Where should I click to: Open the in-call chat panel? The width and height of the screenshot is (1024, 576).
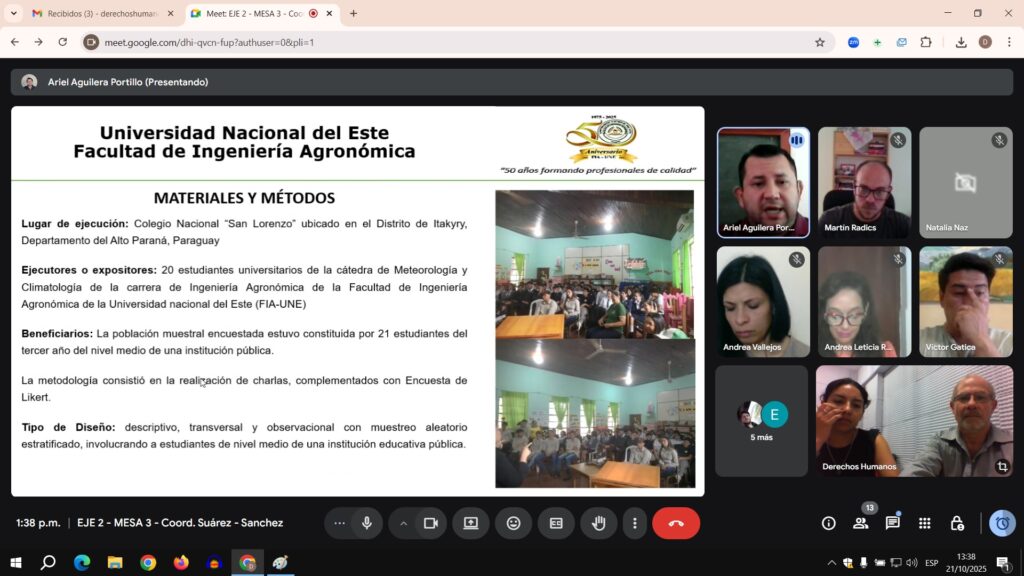[x=893, y=522]
